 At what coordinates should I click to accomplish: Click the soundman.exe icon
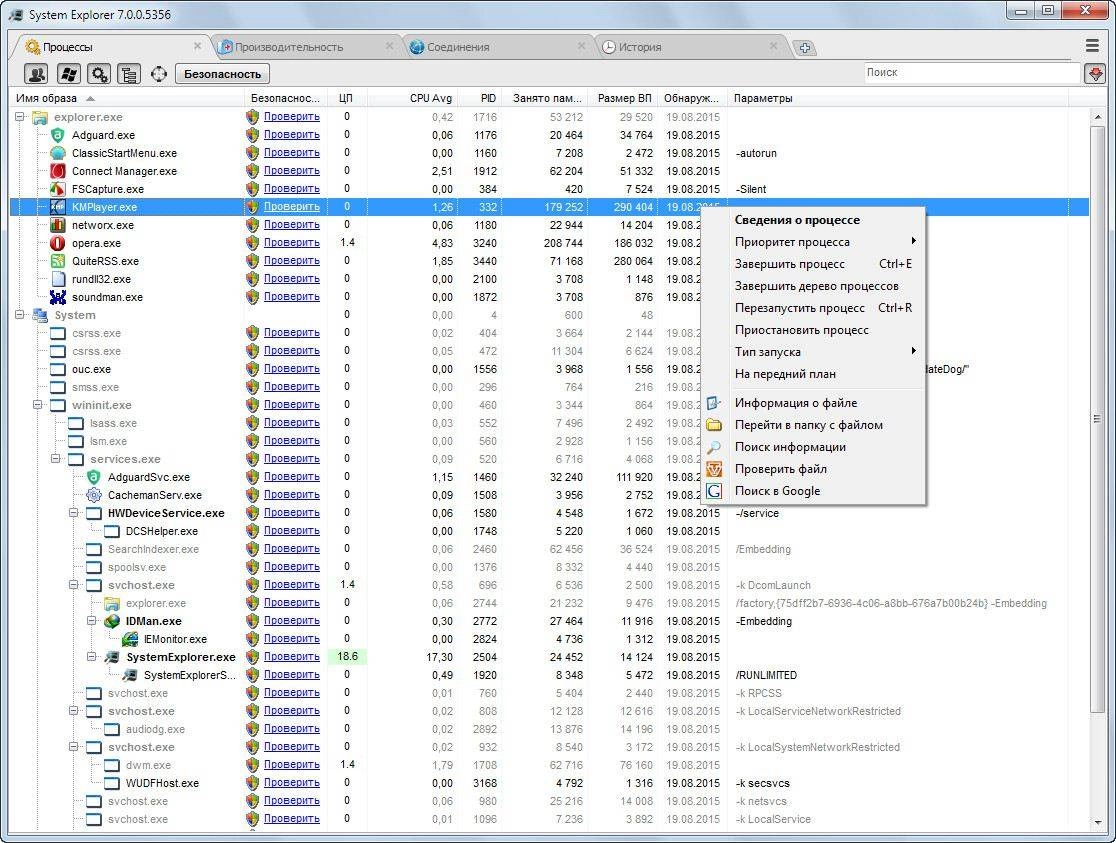point(58,297)
